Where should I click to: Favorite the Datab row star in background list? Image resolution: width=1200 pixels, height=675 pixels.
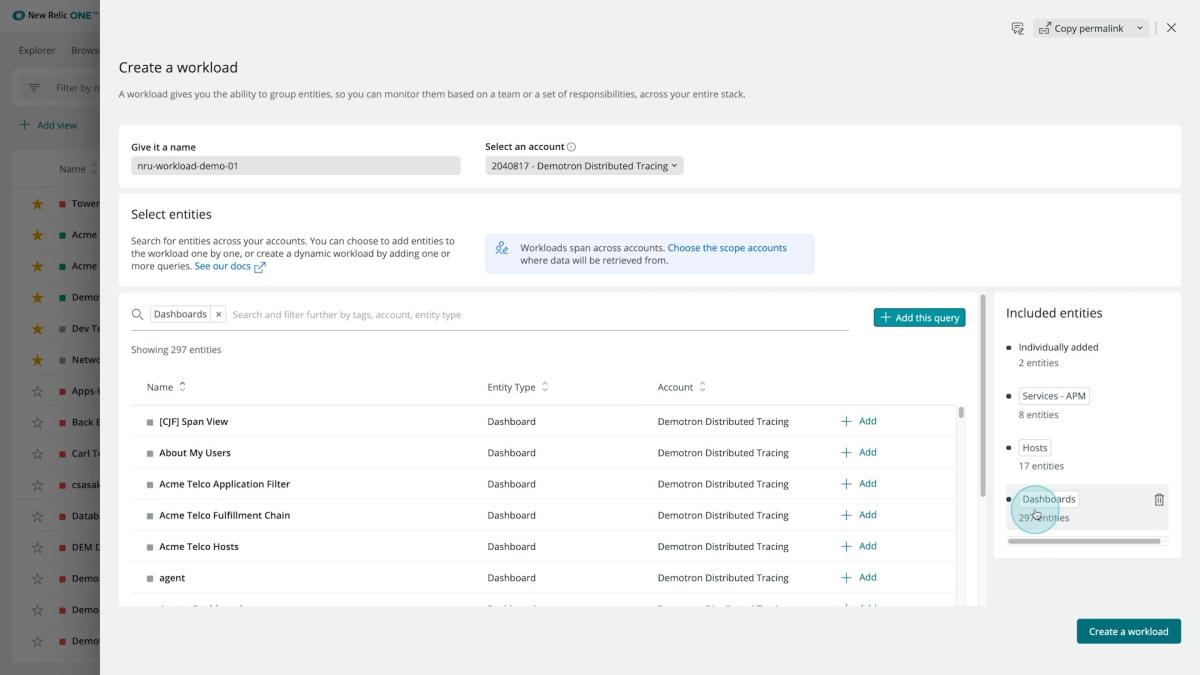[x=38, y=516]
